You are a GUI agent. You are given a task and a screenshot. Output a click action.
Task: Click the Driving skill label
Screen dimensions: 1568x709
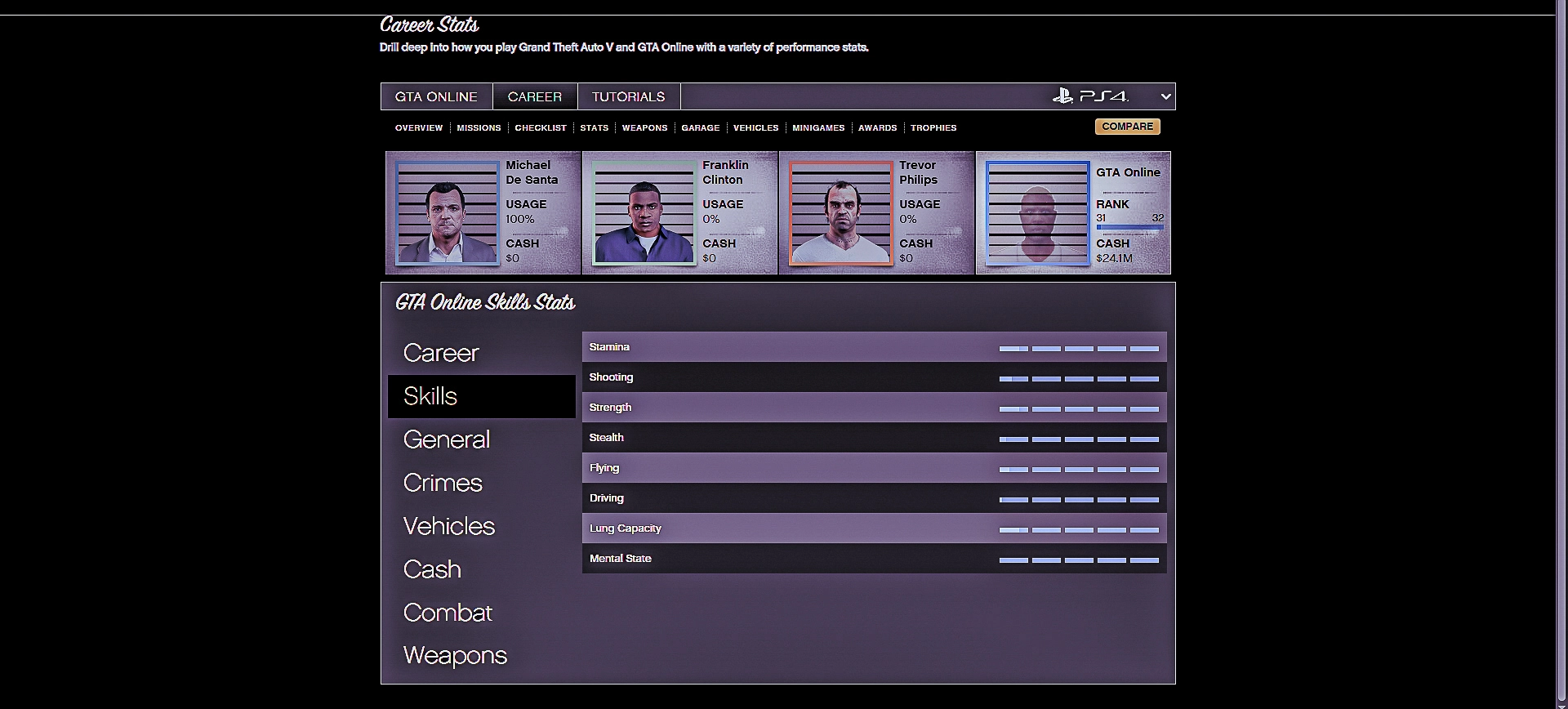pyautogui.click(x=606, y=498)
